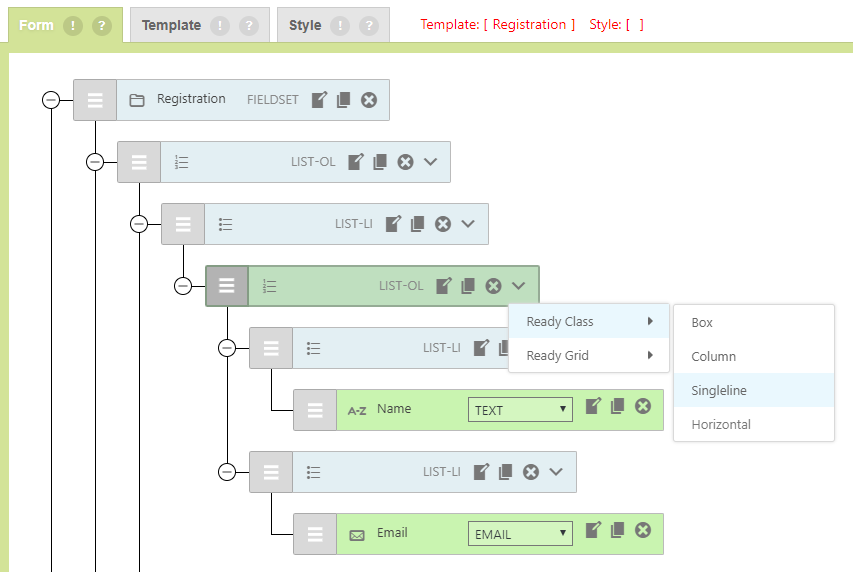Duplicate the Registration fieldset
This screenshot has height=572, width=853.
(x=344, y=99)
